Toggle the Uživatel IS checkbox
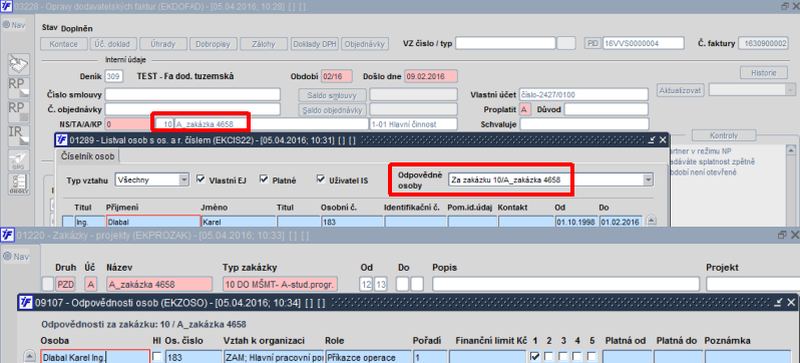 click(320, 179)
